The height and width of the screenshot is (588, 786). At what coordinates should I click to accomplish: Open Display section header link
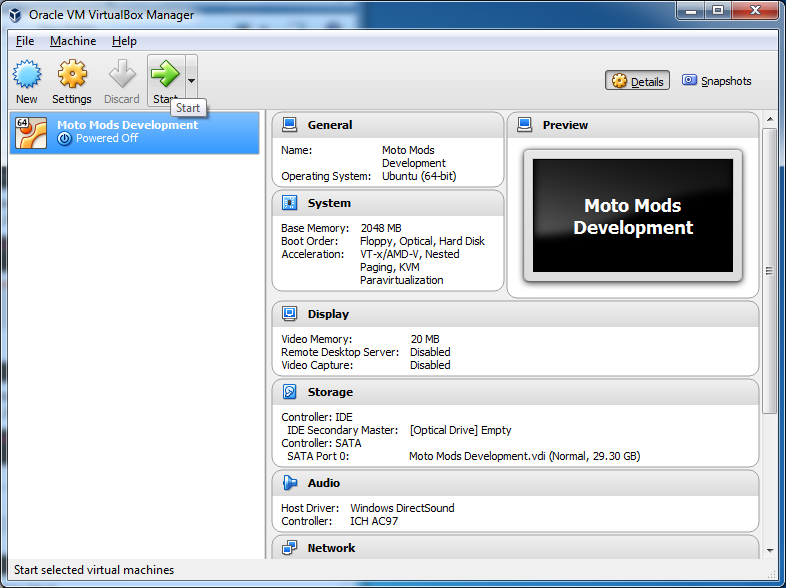coord(328,314)
